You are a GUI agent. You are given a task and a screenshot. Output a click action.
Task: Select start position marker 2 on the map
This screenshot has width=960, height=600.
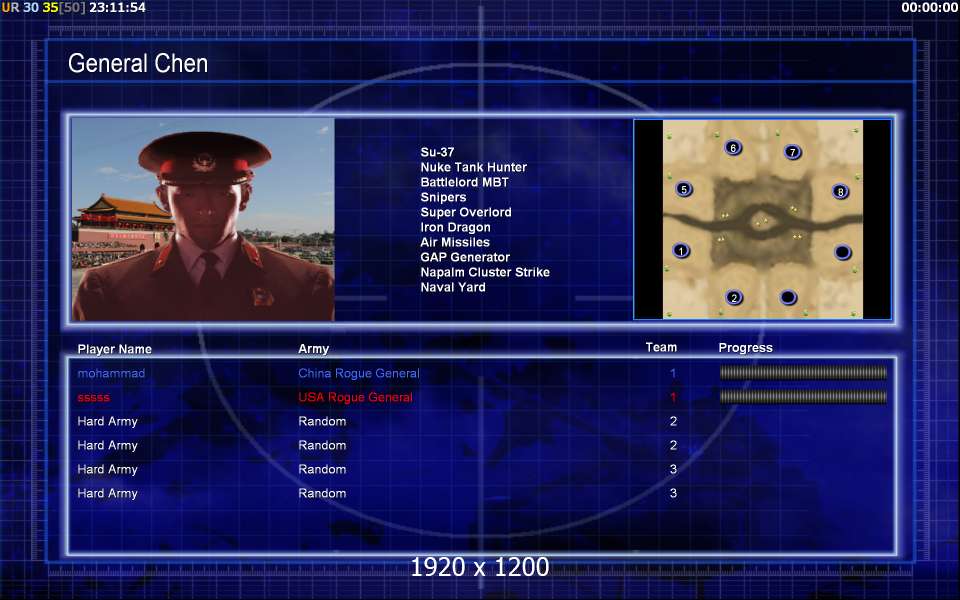point(733,298)
